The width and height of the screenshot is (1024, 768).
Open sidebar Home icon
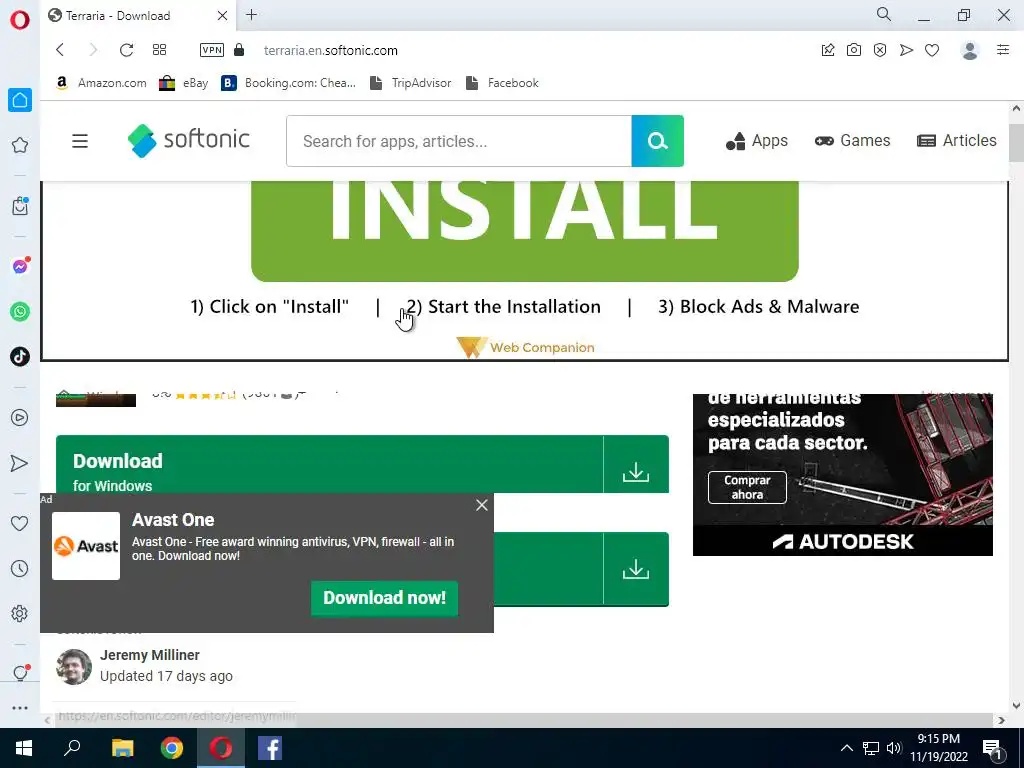pos(20,100)
